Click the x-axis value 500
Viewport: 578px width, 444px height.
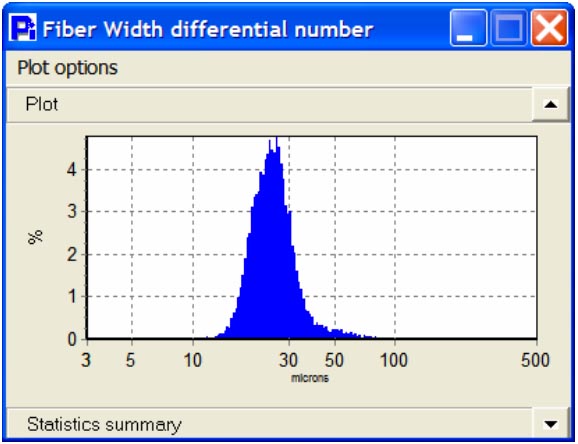point(535,360)
